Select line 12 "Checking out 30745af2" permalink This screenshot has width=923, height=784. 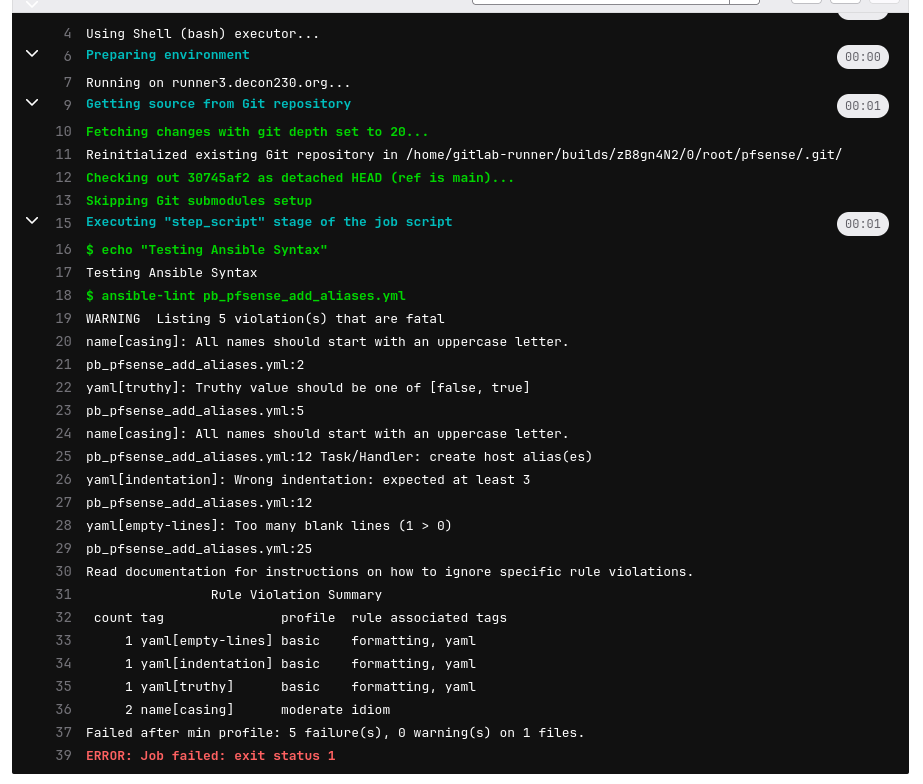click(63, 177)
